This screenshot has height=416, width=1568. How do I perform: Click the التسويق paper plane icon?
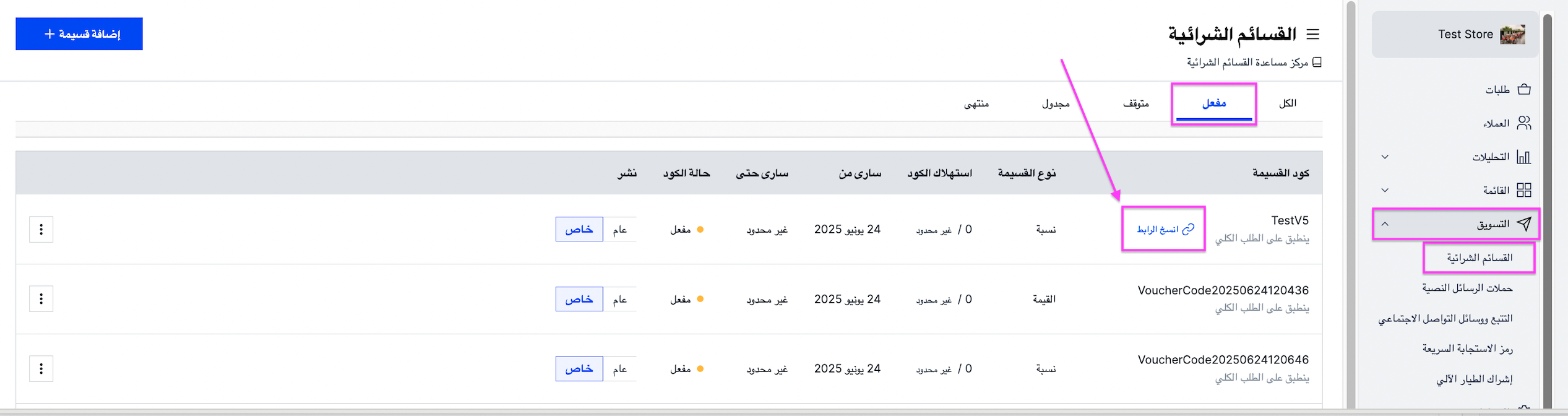tap(1524, 223)
